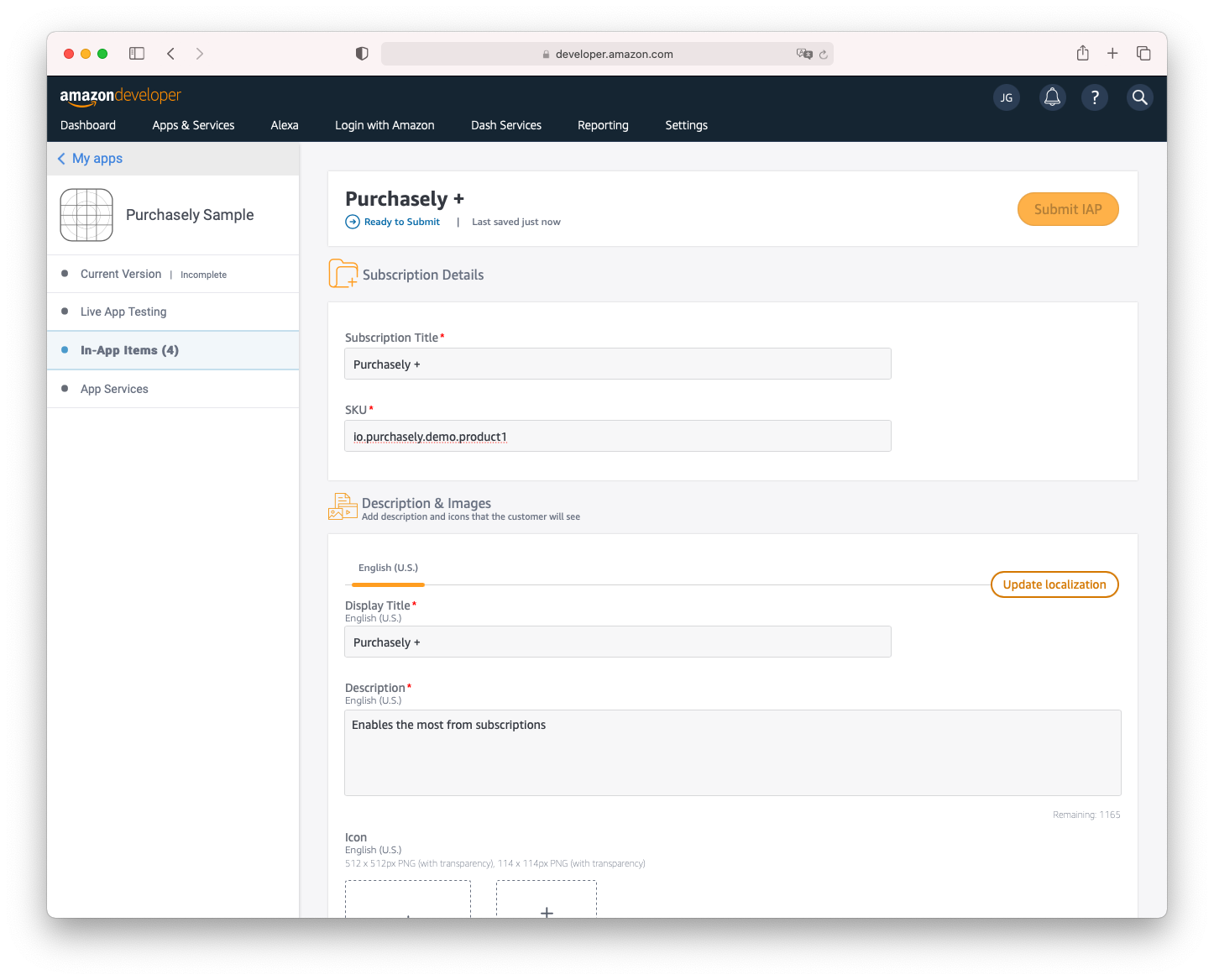Click the Update localization button
This screenshot has height=980, width=1214.
1054,584
